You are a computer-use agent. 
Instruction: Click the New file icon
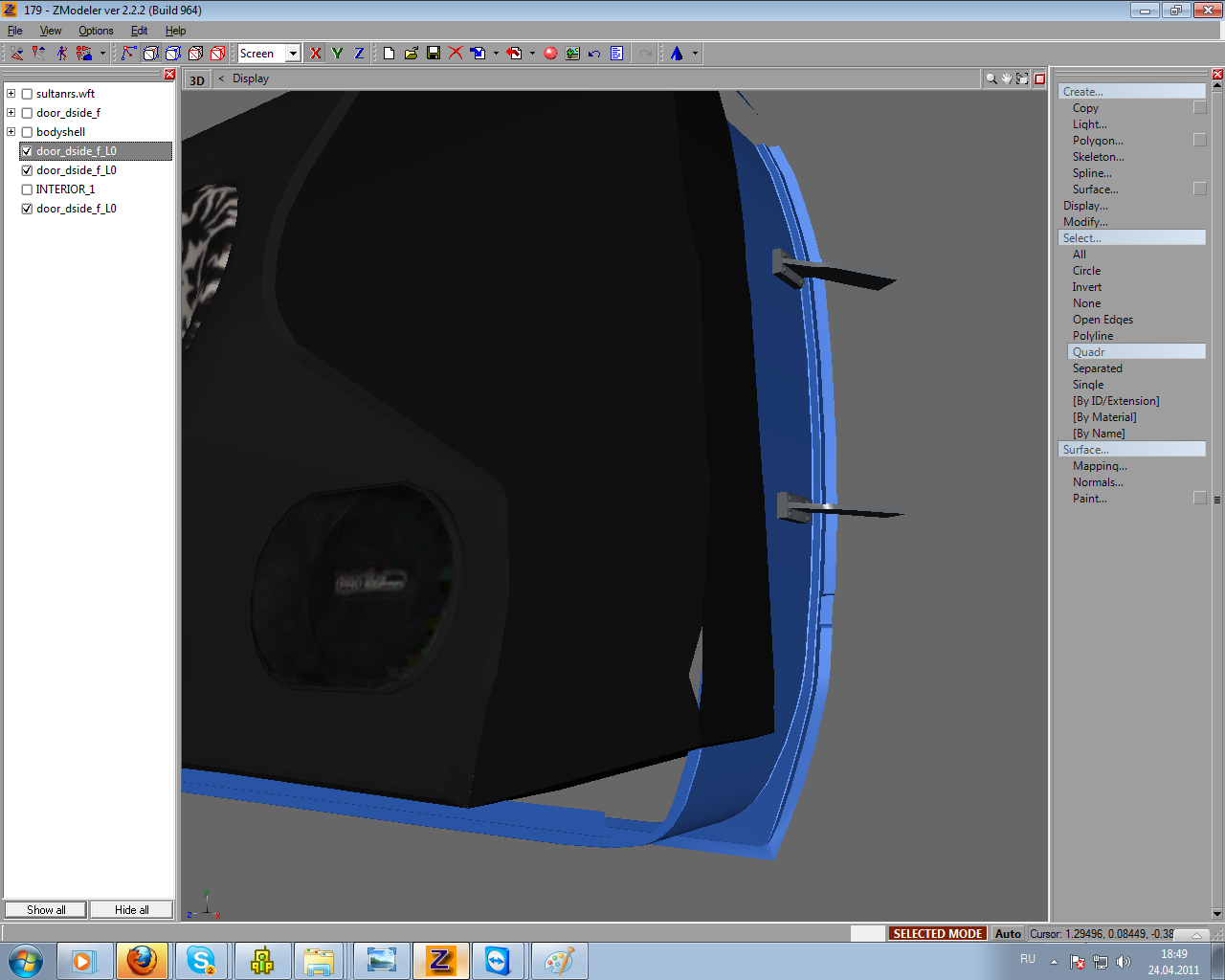coord(389,54)
